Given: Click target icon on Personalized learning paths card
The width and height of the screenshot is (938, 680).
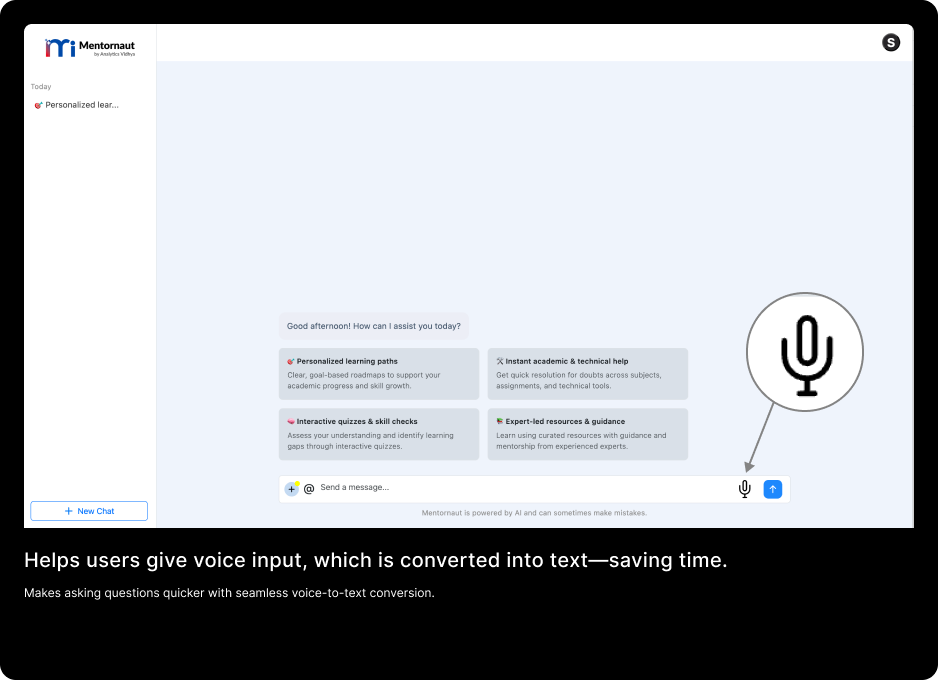Looking at the screenshot, I should click(x=291, y=361).
